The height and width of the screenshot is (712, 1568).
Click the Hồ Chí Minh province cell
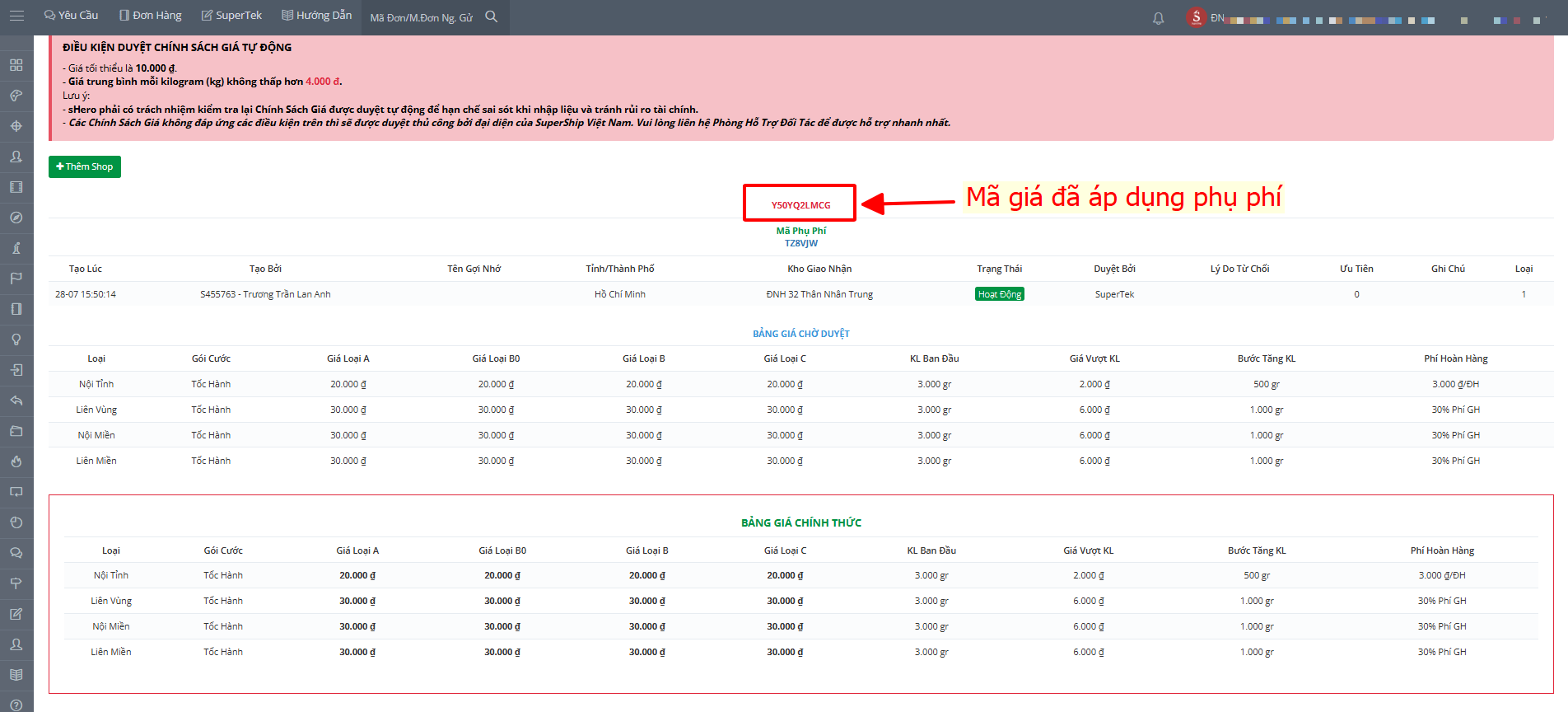(x=620, y=294)
